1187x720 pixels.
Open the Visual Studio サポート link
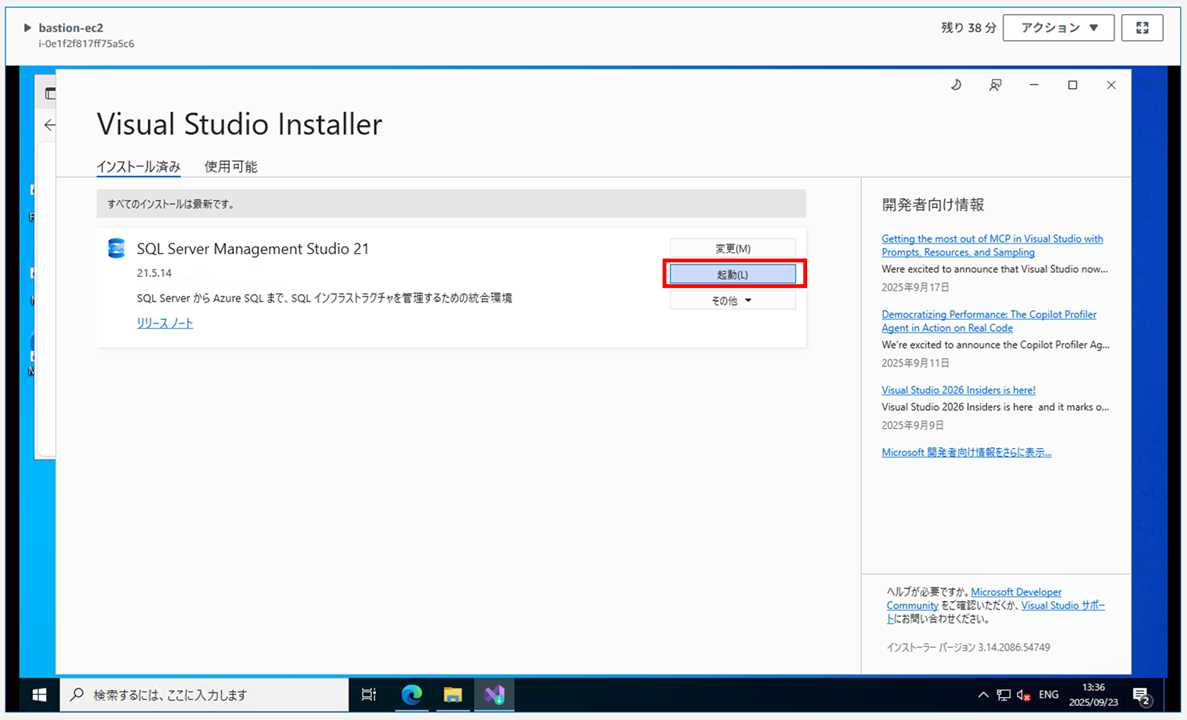click(1063, 606)
